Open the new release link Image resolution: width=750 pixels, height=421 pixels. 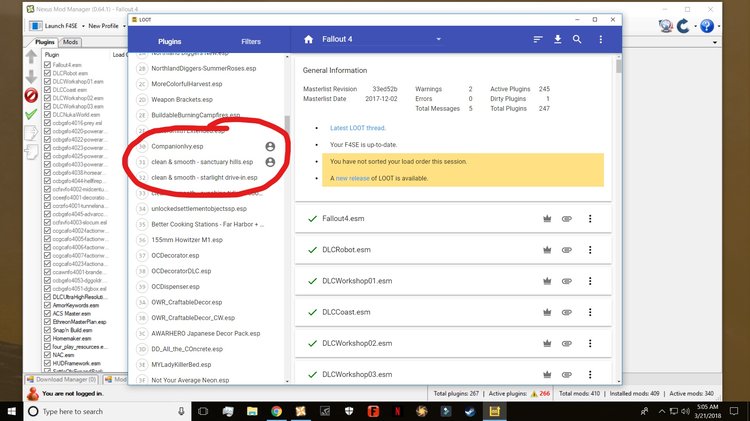coord(353,178)
